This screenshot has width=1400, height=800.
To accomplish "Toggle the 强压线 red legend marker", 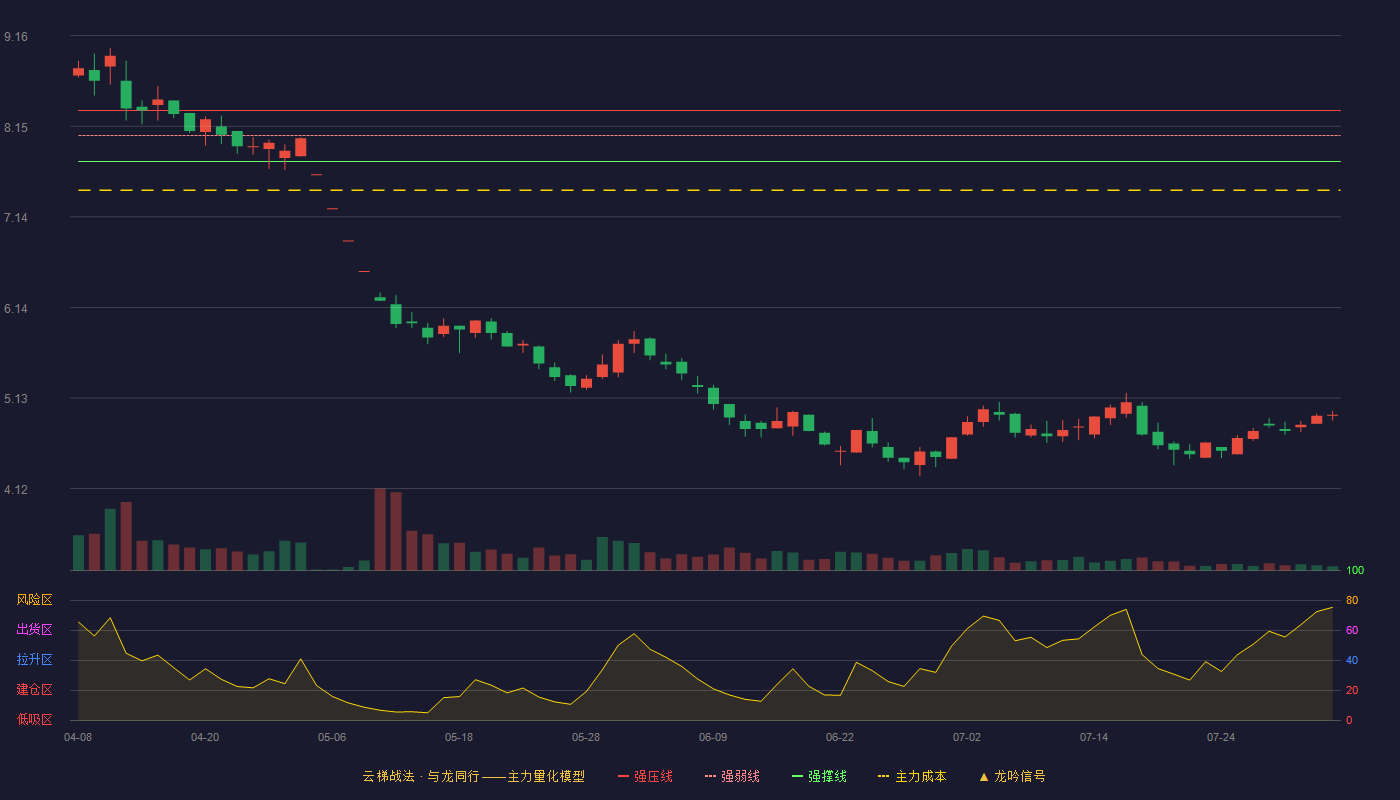I will pyautogui.click(x=624, y=776).
